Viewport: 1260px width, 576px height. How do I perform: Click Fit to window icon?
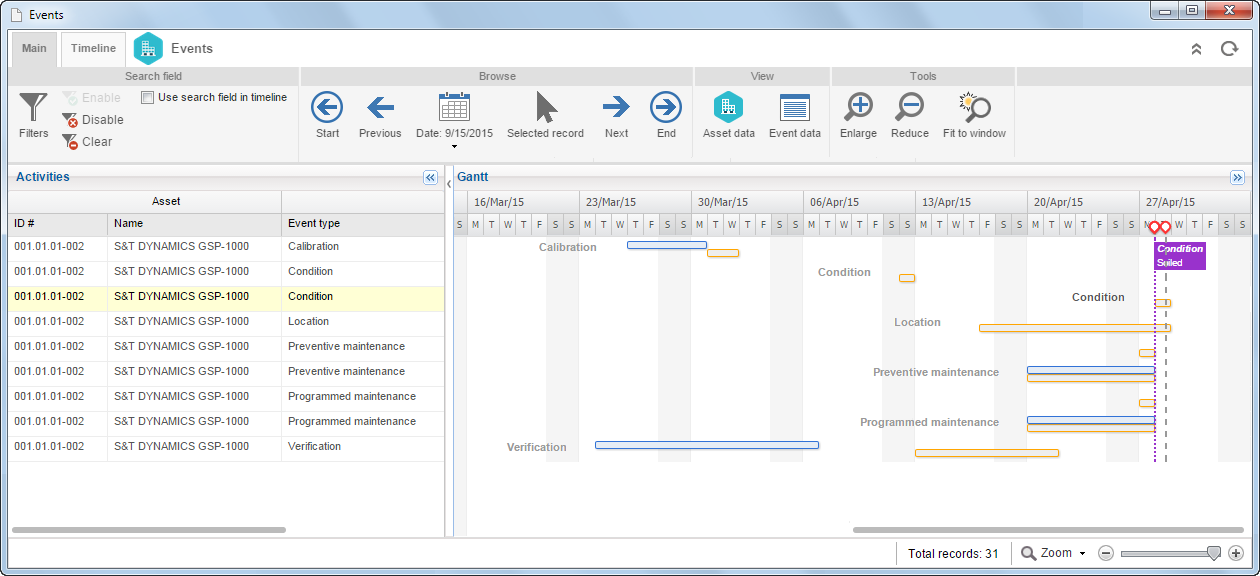(974, 115)
